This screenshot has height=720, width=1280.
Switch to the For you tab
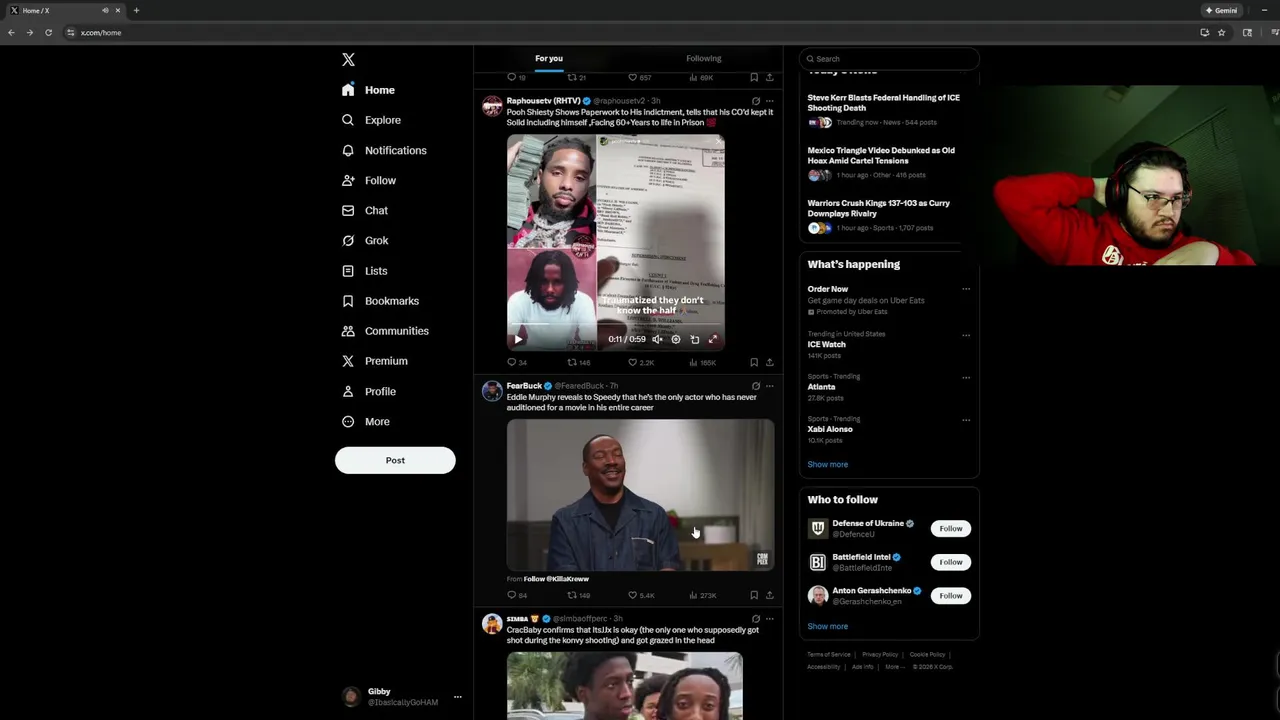tap(549, 58)
